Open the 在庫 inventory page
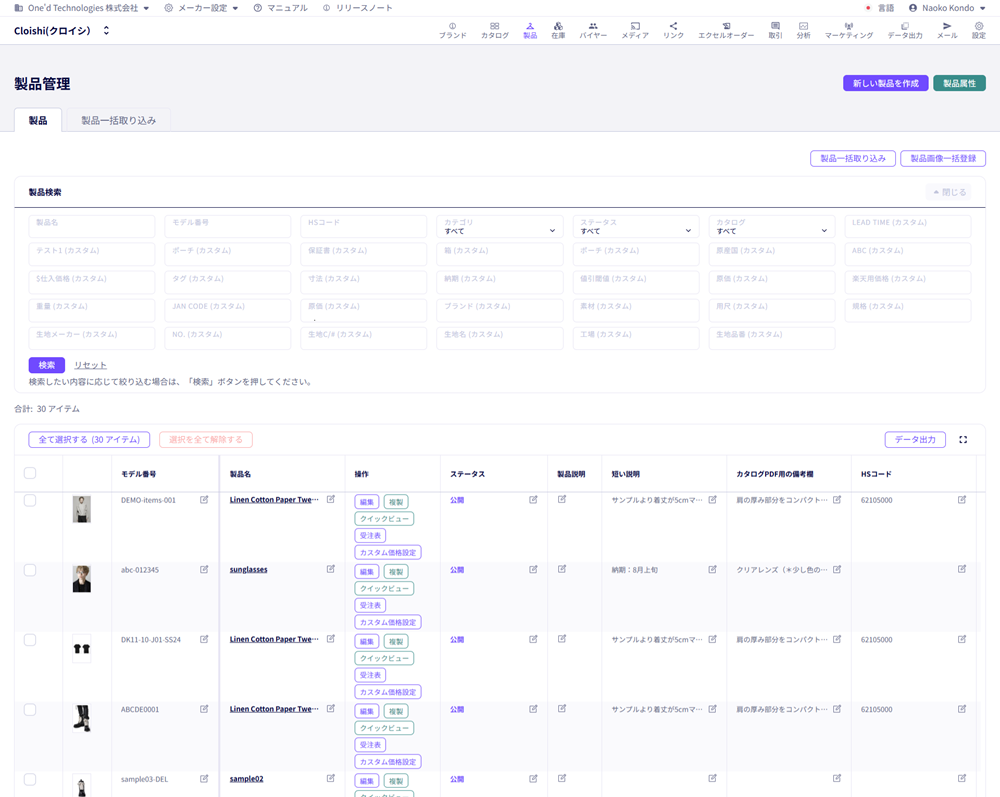The image size is (1000, 797). (x=558, y=31)
